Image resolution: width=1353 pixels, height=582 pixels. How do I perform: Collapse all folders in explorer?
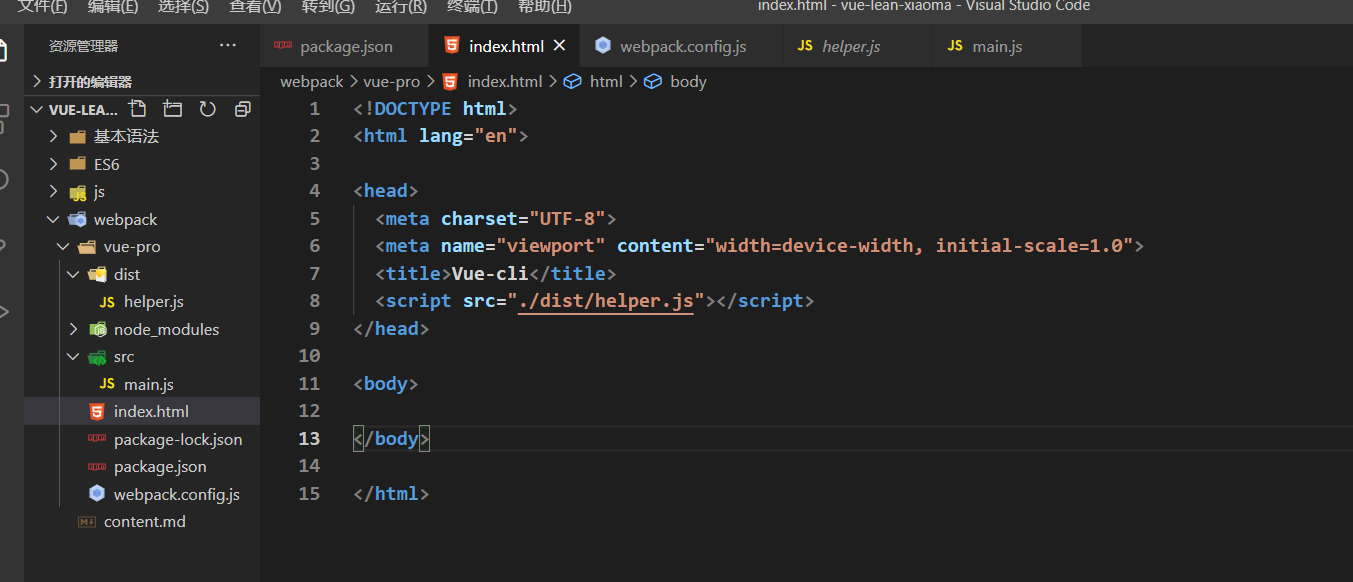coord(243,109)
